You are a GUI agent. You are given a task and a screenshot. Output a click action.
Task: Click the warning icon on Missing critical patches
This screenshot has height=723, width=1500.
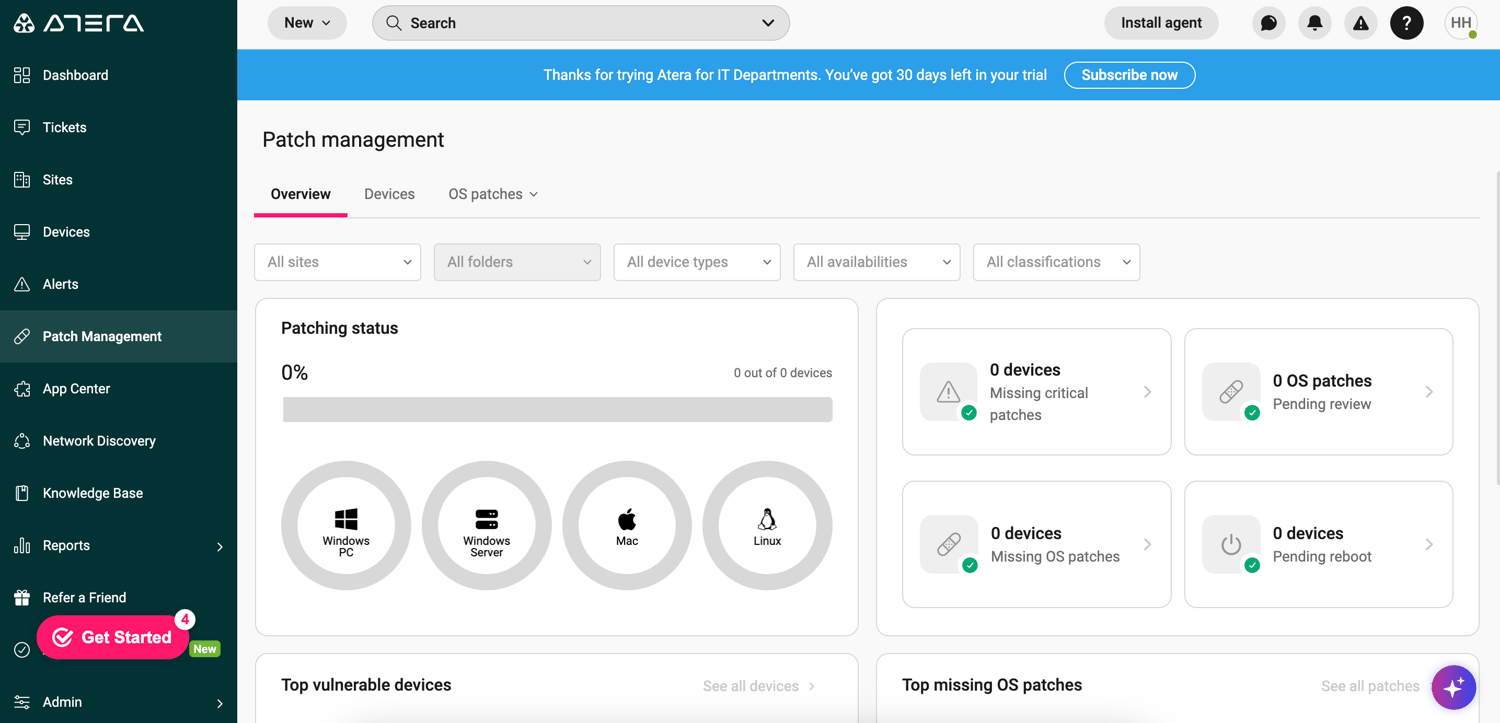[x=949, y=392]
